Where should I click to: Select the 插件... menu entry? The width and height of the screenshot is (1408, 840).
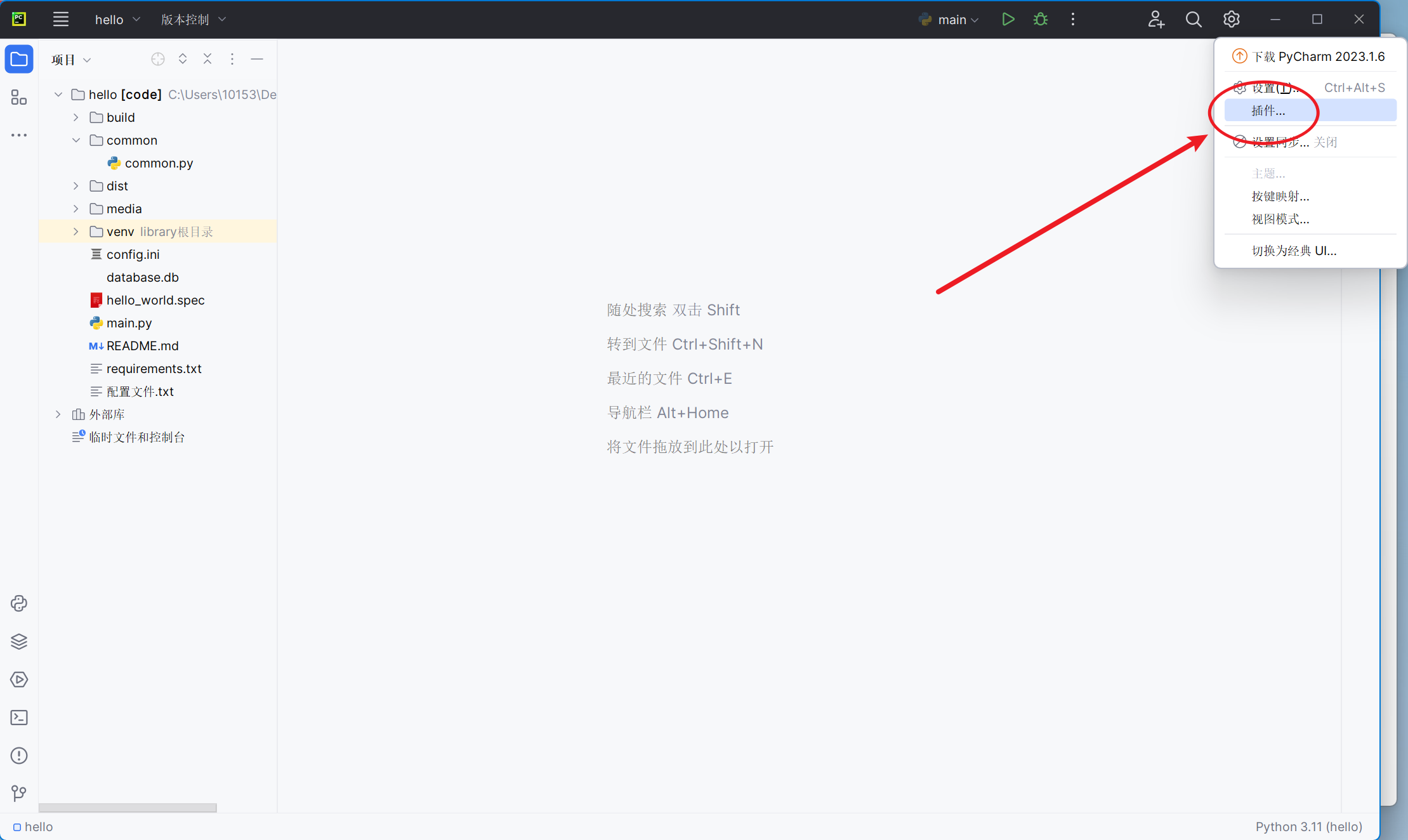(1269, 110)
